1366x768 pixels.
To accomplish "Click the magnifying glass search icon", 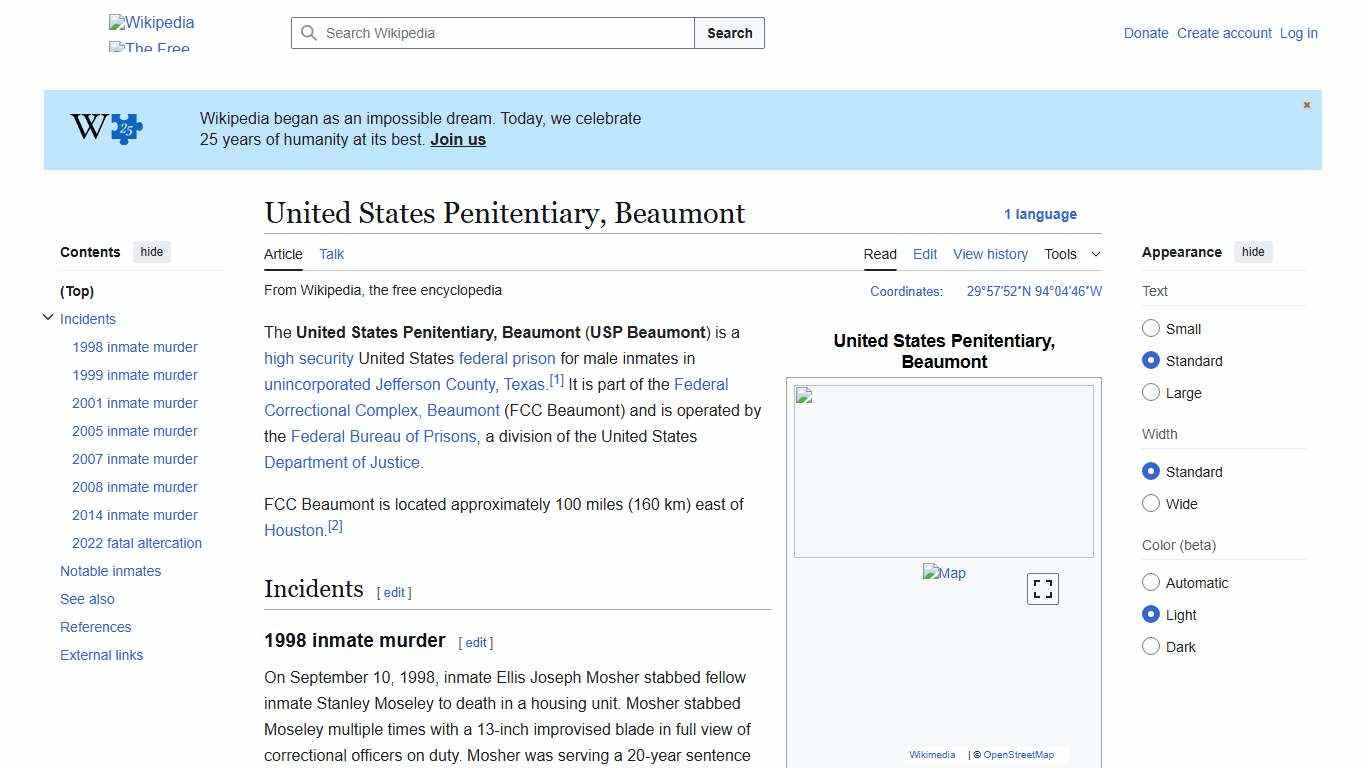I will pyautogui.click(x=310, y=33).
